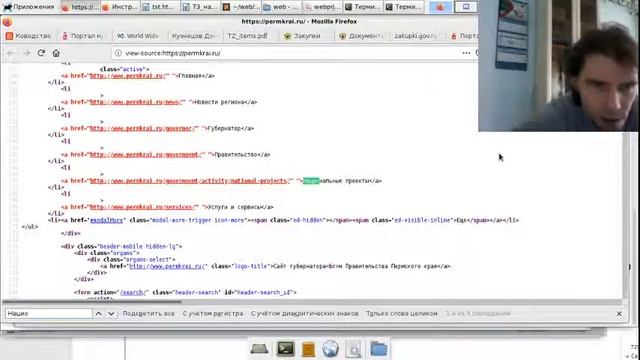Viewport: 640px width, 360px height.
Task: Click the browser Forward arrow
Action: click(27, 53)
